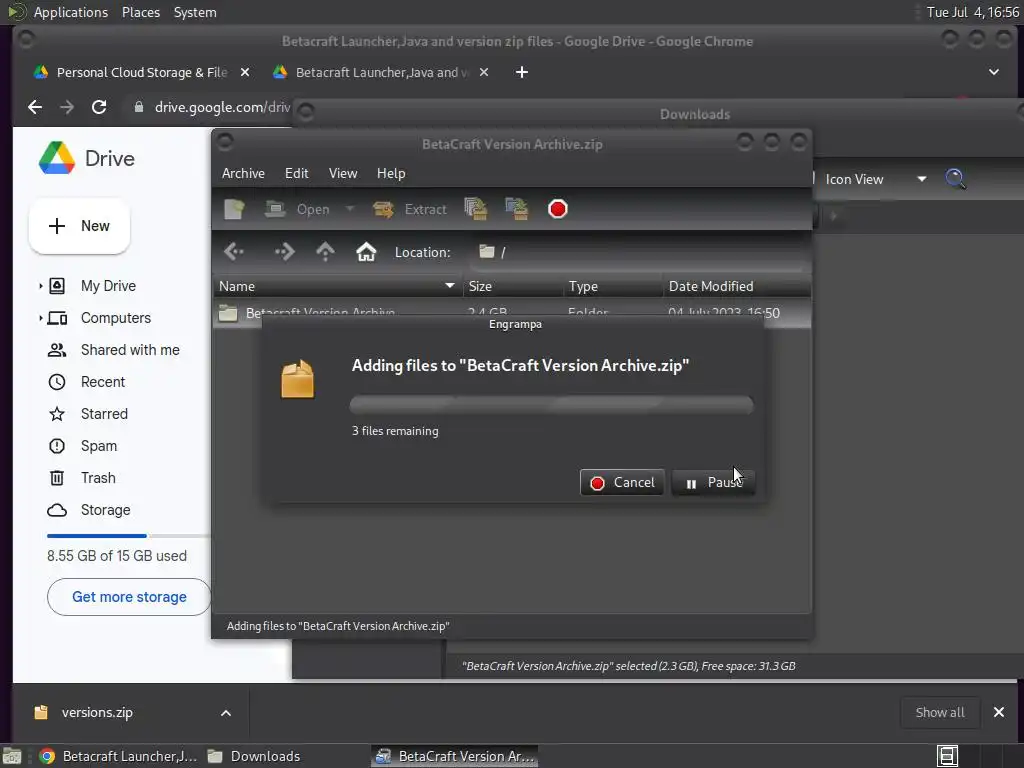This screenshot has width=1024, height=768.
Task: Reload the Chrome page
Action: [99, 107]
